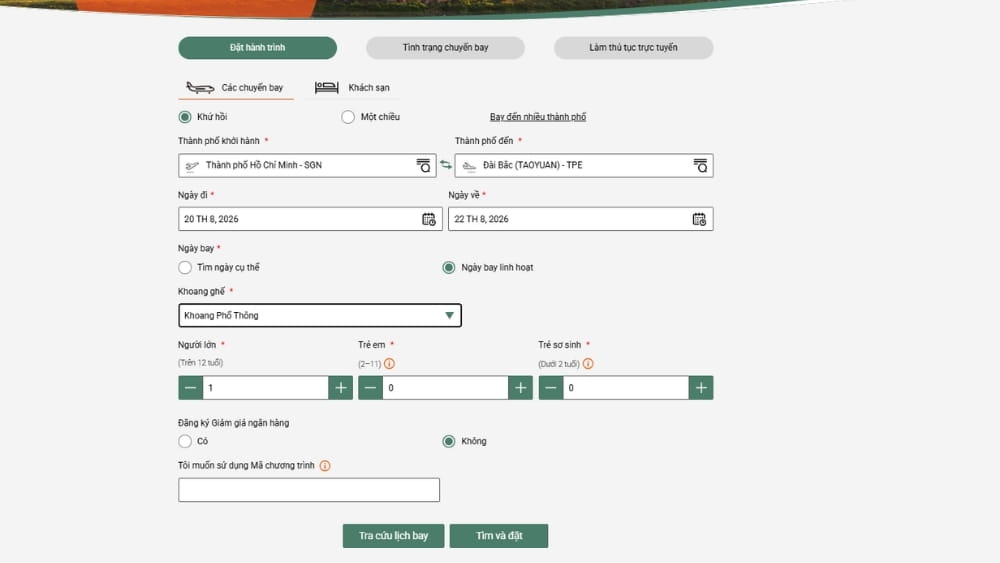Open Các chuyến bay flights tab
Image resolution: width=1000 pixels, height=563 pixels.
236,87
